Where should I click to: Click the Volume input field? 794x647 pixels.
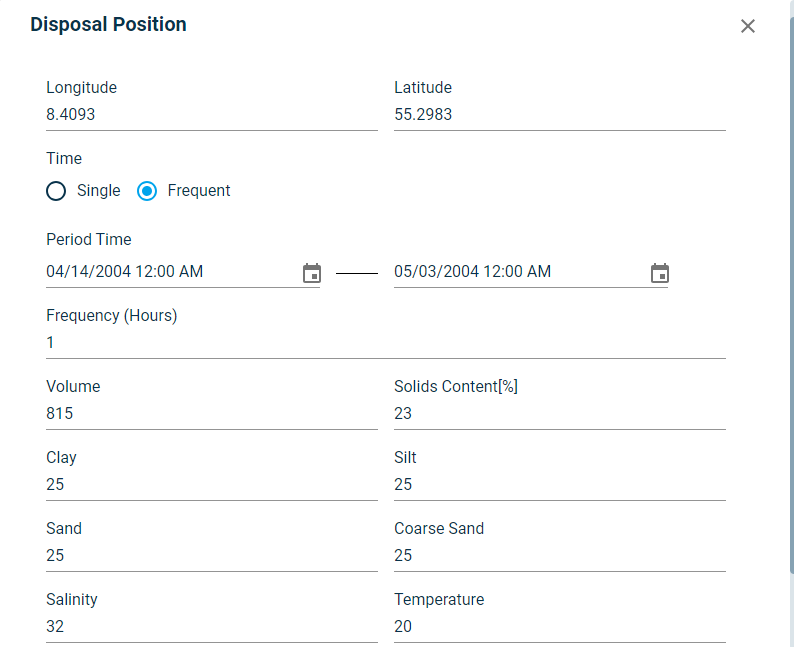point(211,414)
